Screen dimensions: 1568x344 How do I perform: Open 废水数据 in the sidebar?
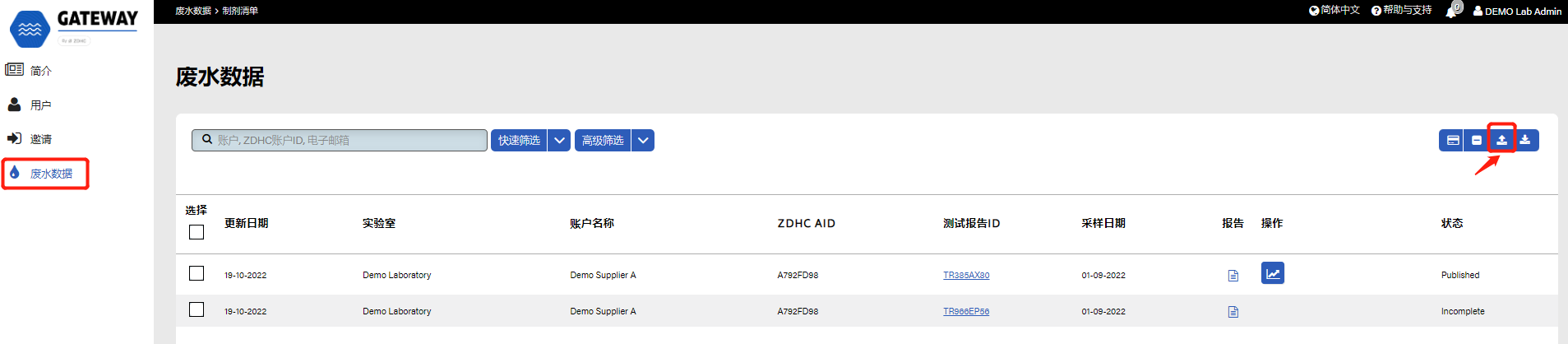pyautogui.click(x=51, y=174)
